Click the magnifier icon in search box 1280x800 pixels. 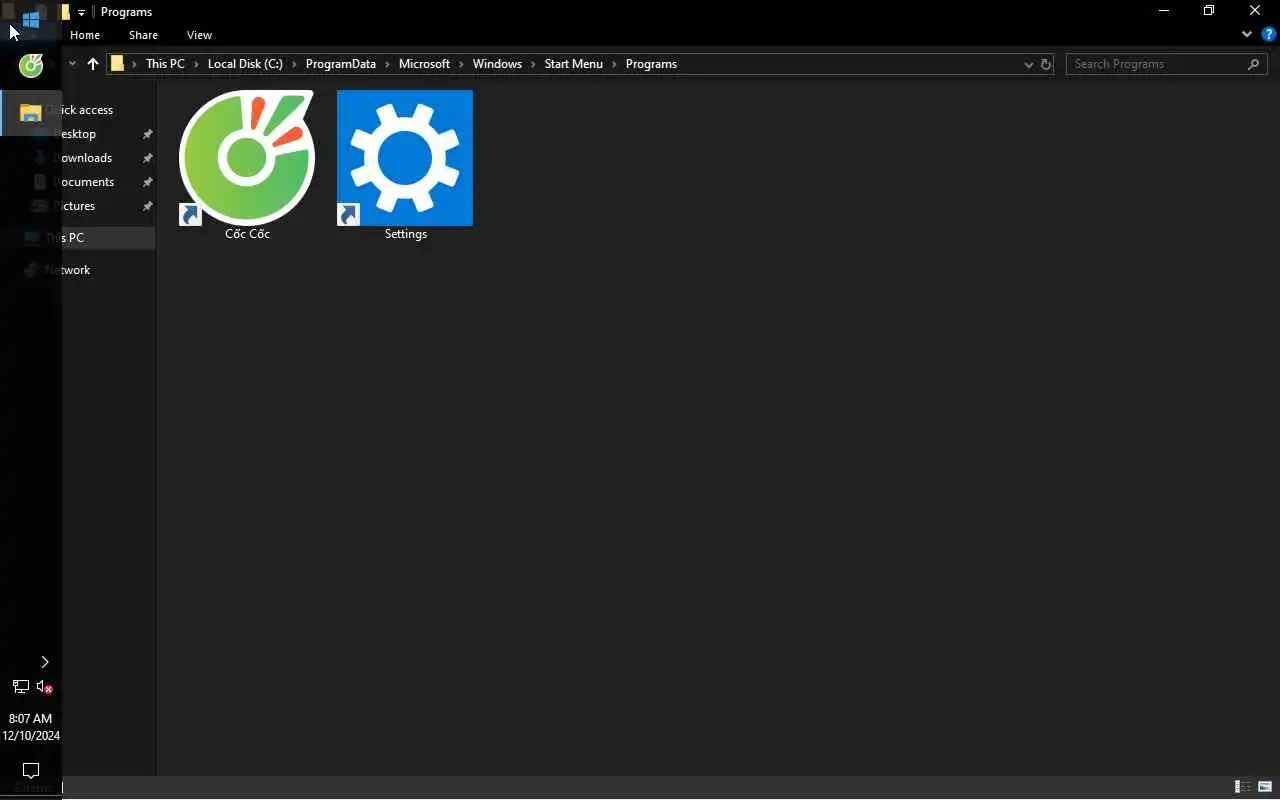(1254, 64)
